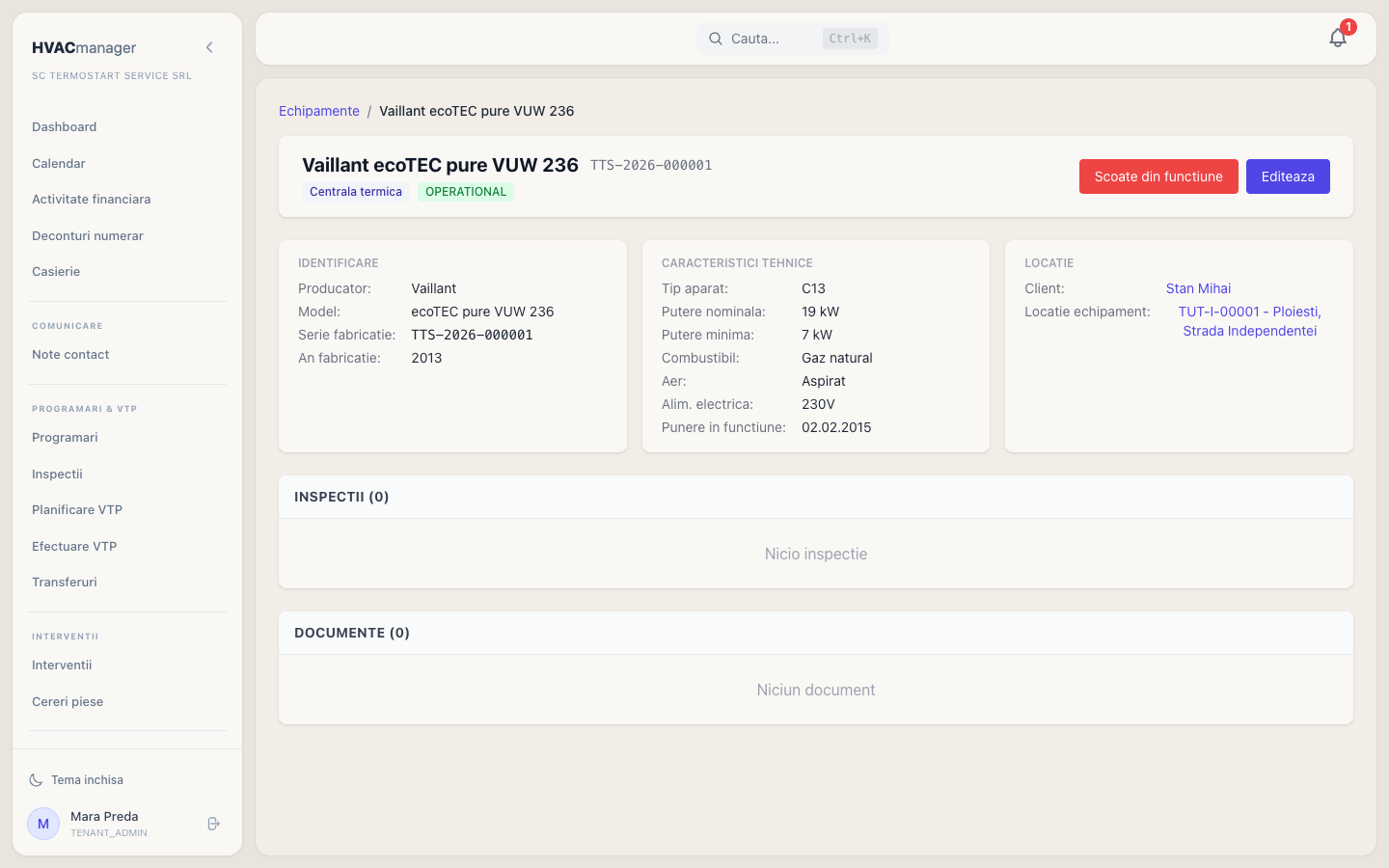Click the 19 kW nominal power value
Screen dimensions: 1389x868
click(821, 312)
